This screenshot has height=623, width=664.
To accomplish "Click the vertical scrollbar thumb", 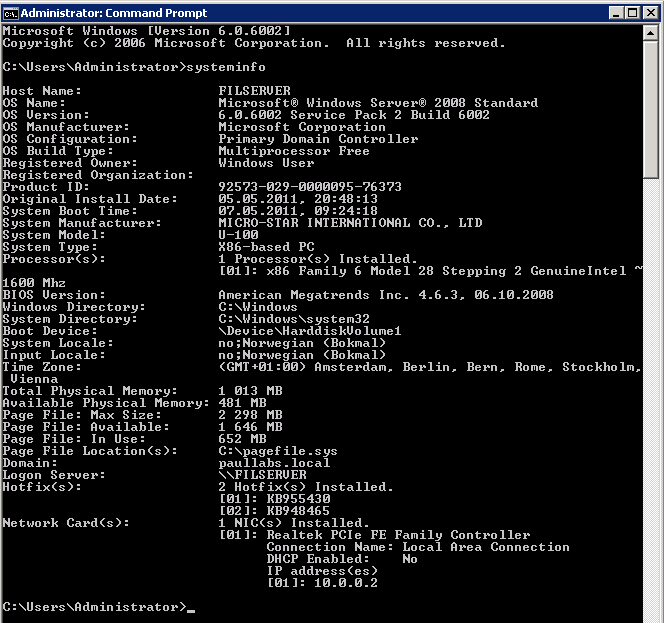I will (651, 109).
